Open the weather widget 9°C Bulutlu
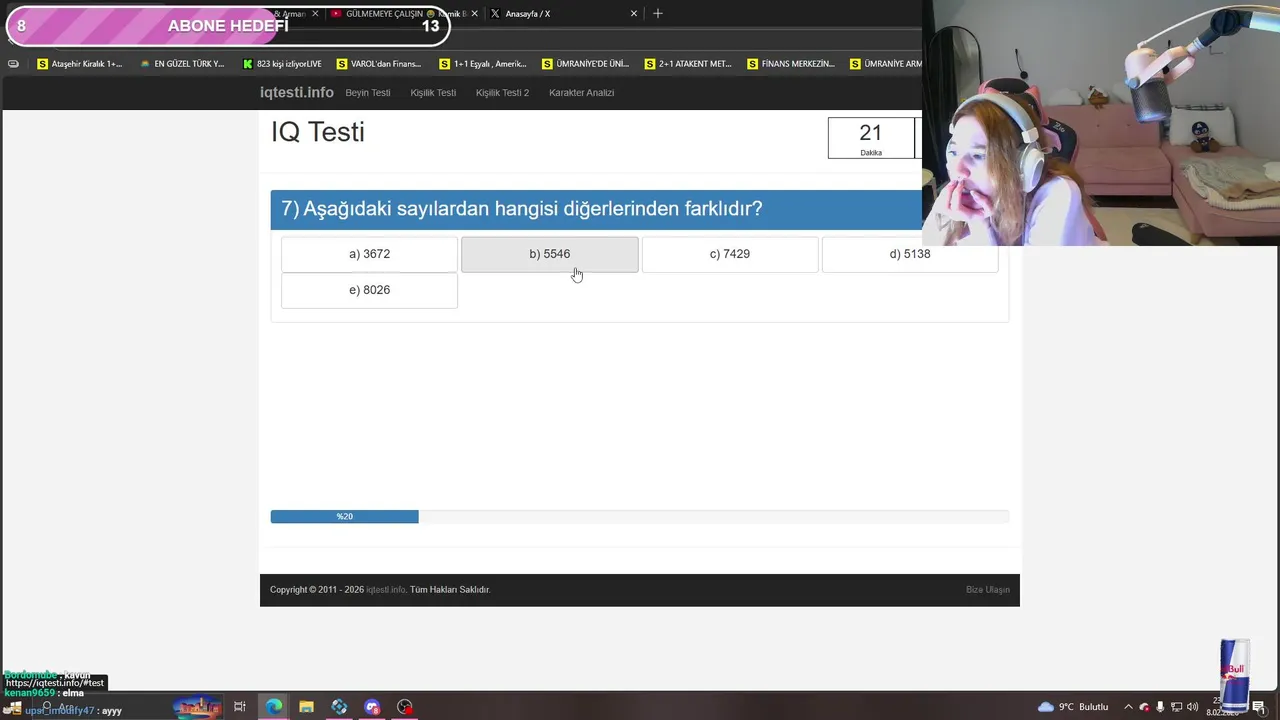The image size is (1280, 720). (x=1073, y=707)
